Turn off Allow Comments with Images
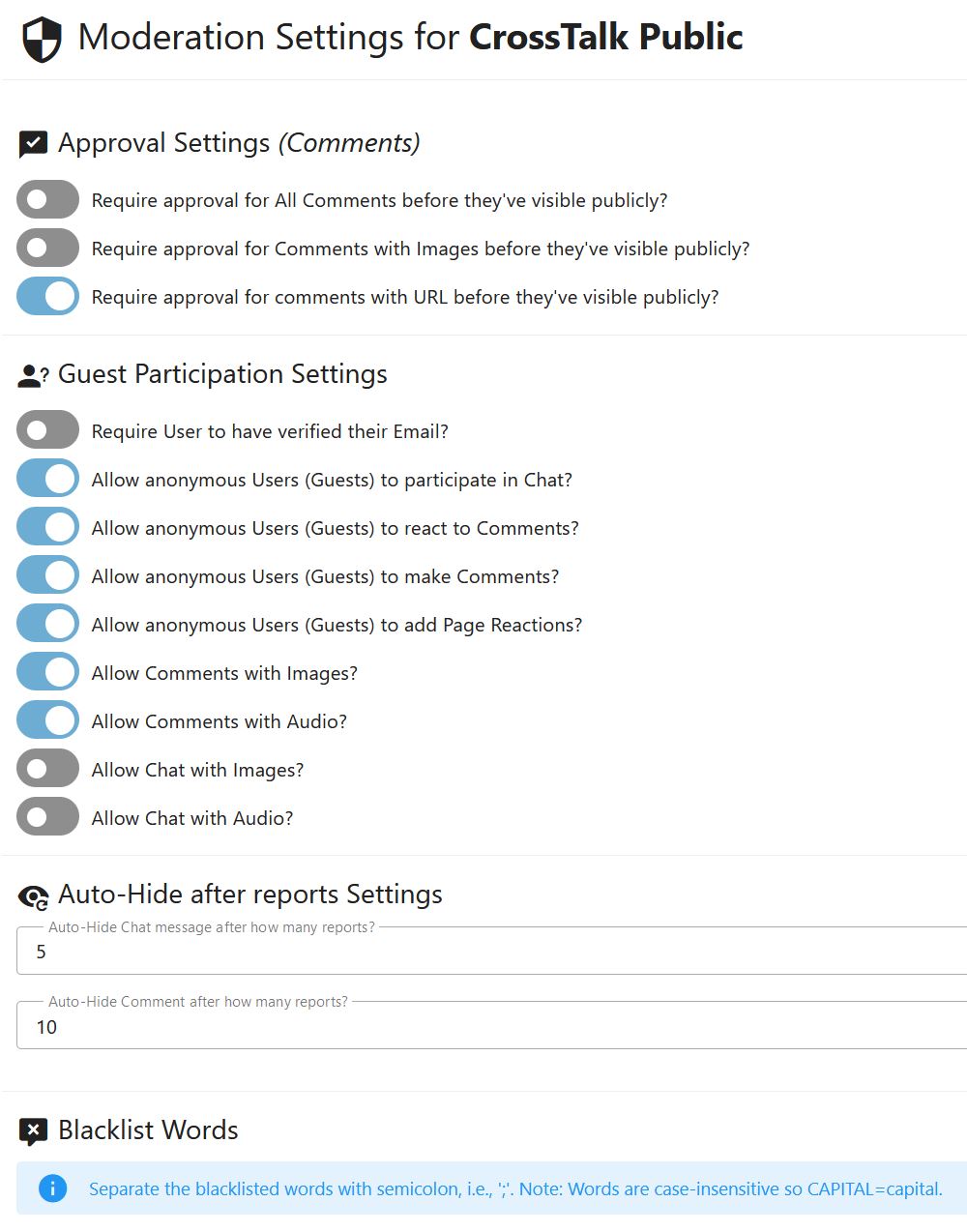Viewport: 967px width, 1232px height. click(47, 671)
